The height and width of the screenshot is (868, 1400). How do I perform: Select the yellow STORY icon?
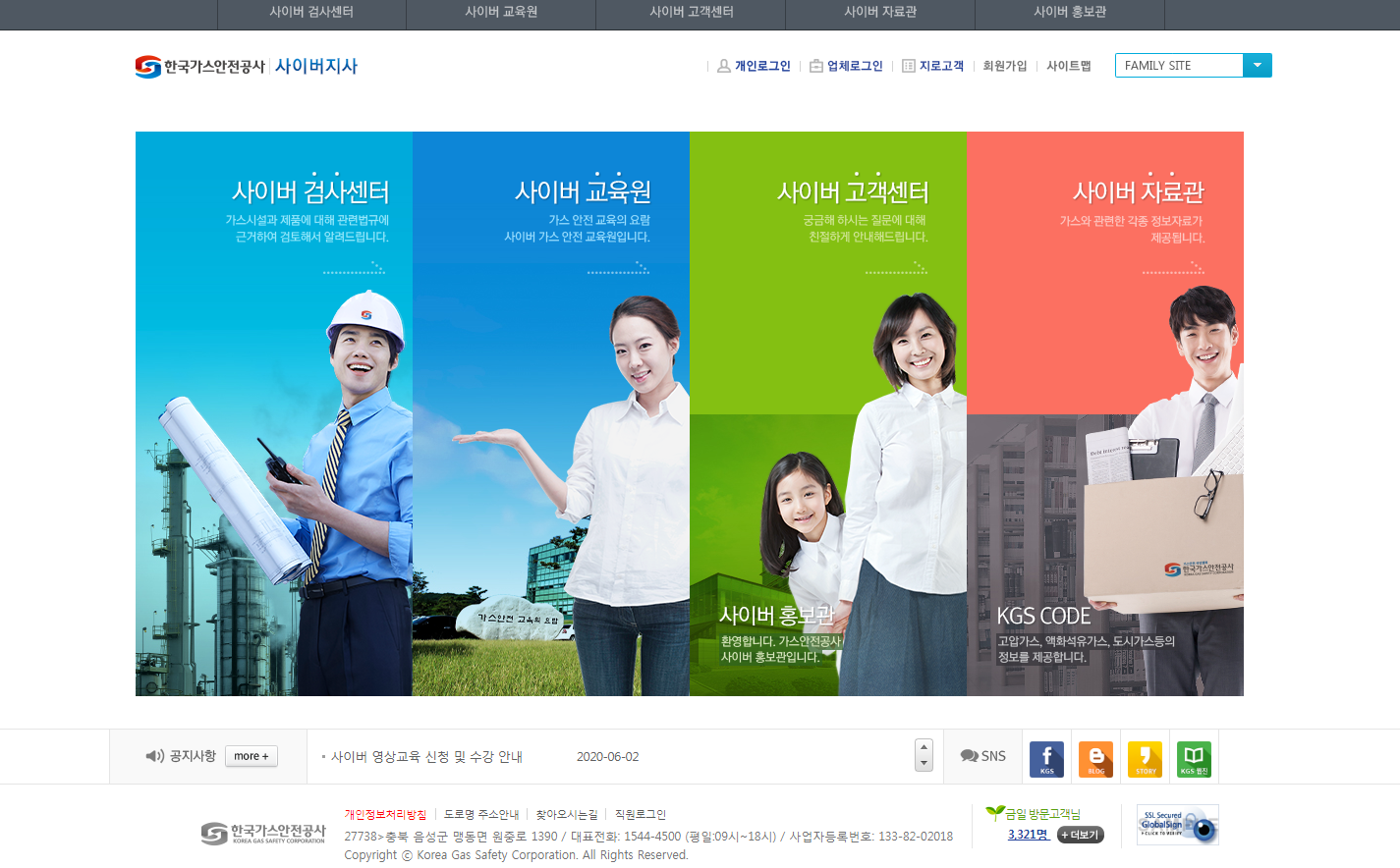(x=1144, y=758)
